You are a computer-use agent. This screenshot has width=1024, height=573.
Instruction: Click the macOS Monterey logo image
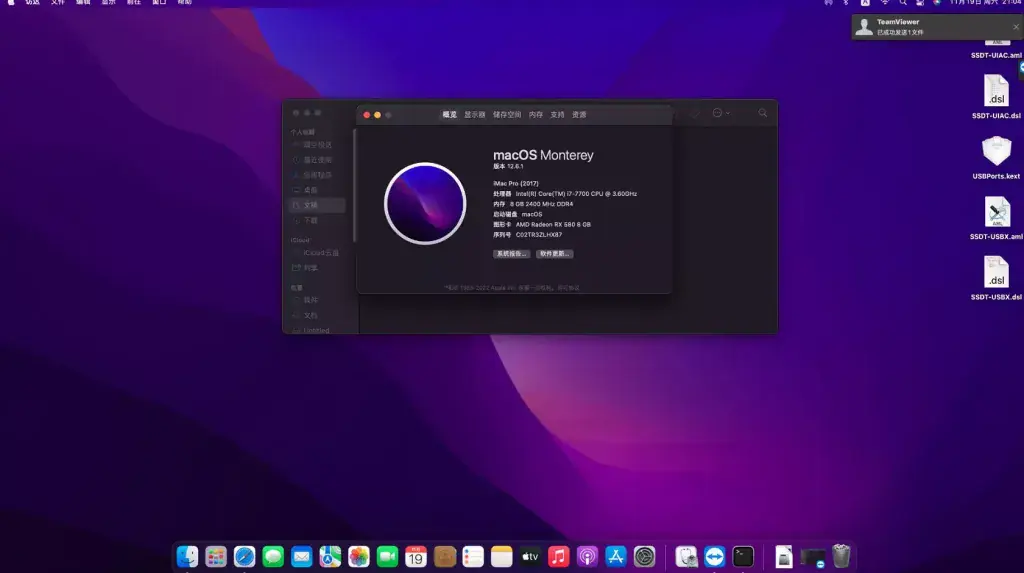coord(425,204)
